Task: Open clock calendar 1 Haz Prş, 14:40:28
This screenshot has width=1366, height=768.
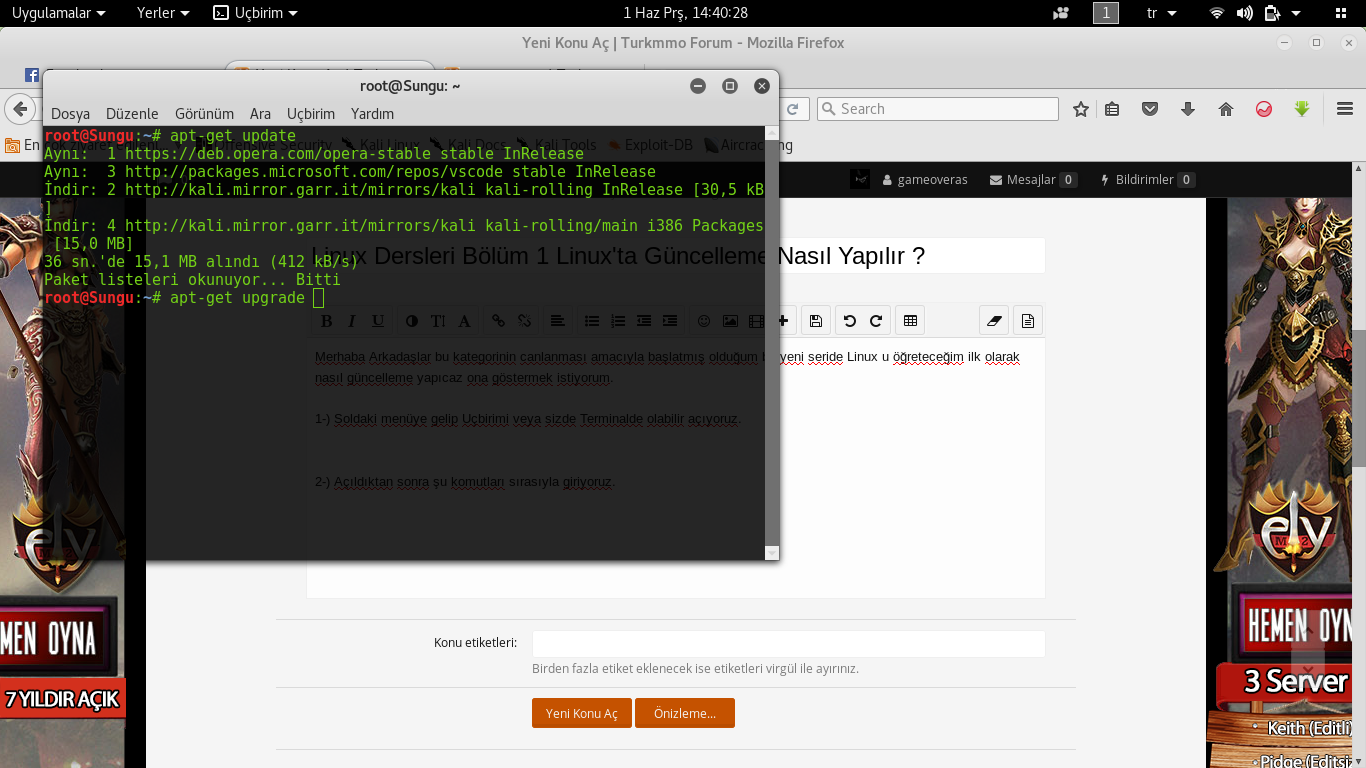Action: point(685,13)
